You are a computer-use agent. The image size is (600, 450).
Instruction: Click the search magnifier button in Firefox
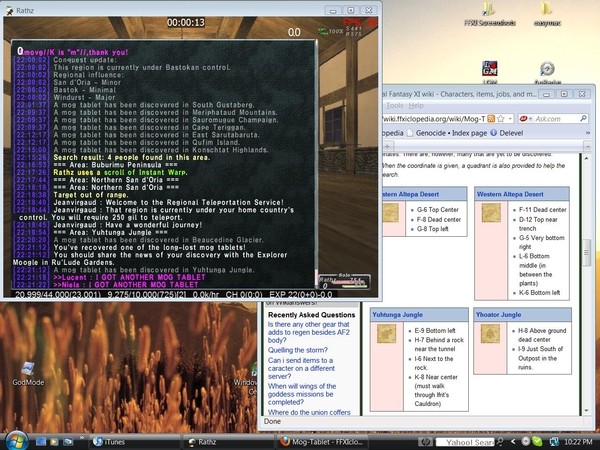pyautogui.click(x=583, y=119)
